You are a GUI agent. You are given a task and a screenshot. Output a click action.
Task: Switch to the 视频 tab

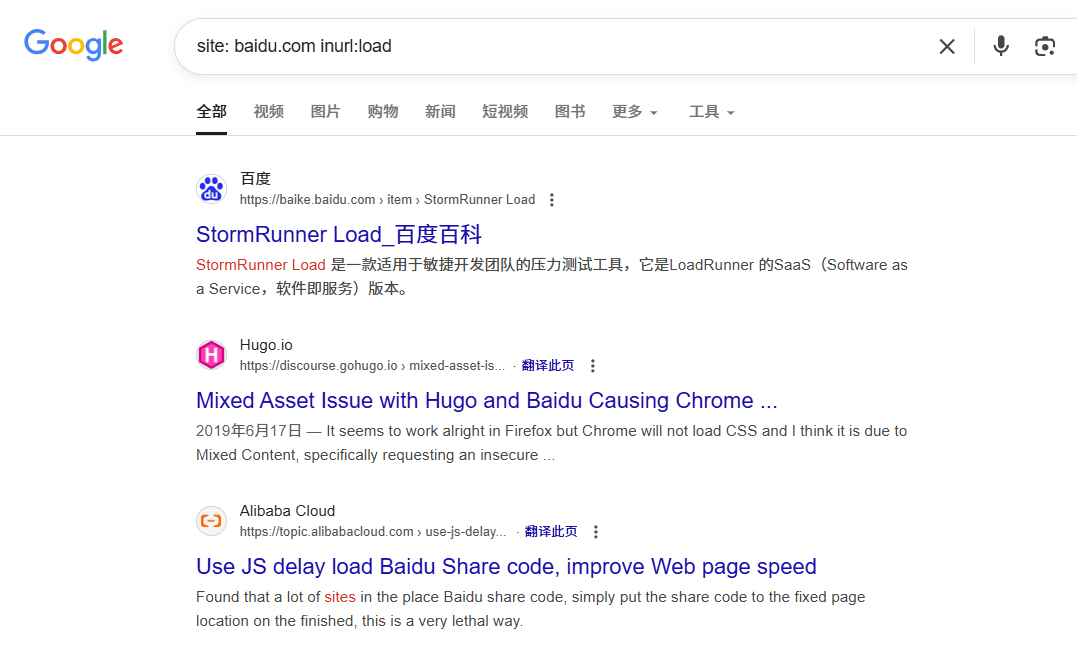[269, 112]
